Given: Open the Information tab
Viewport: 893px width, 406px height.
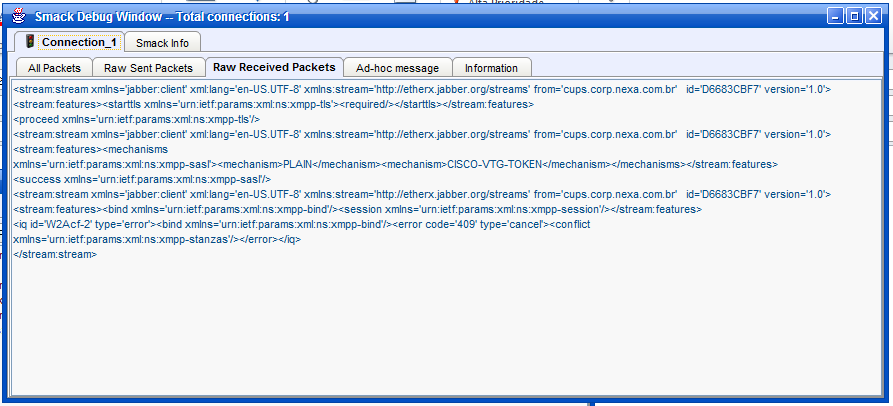Looking at the screenshot, I should (491, 68).
